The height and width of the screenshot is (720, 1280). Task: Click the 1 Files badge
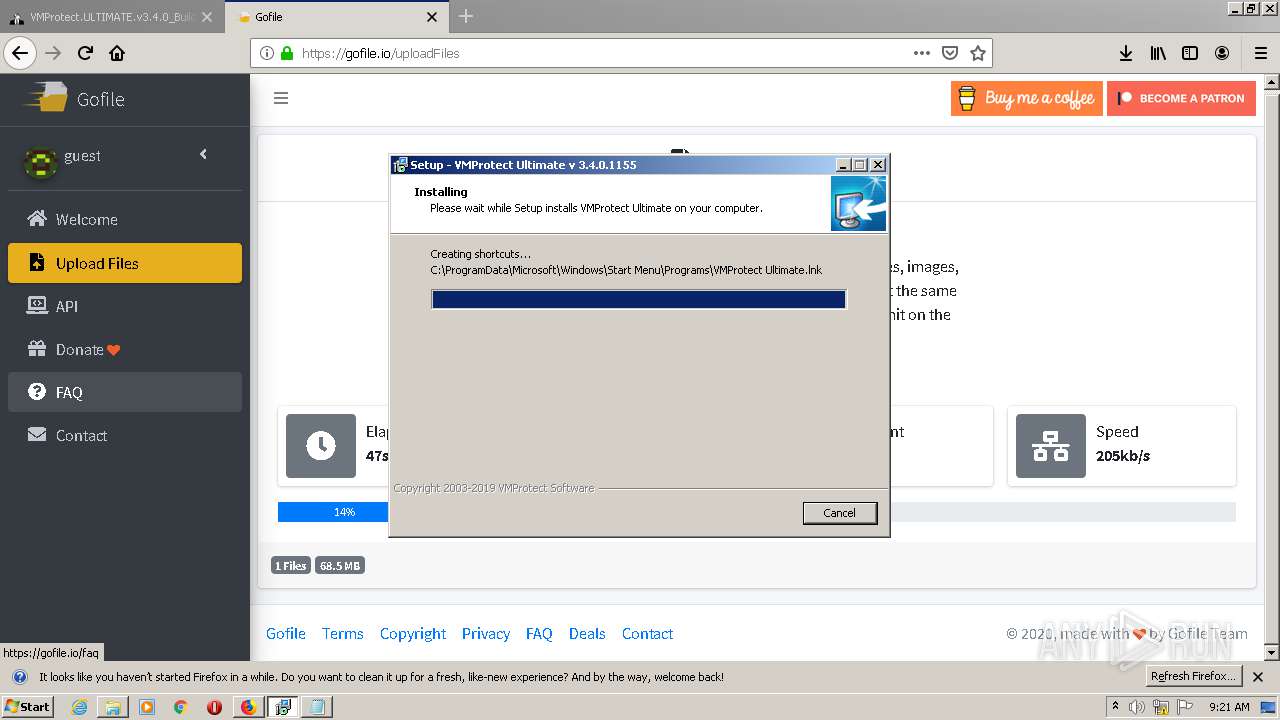click(x=291, y=566)
